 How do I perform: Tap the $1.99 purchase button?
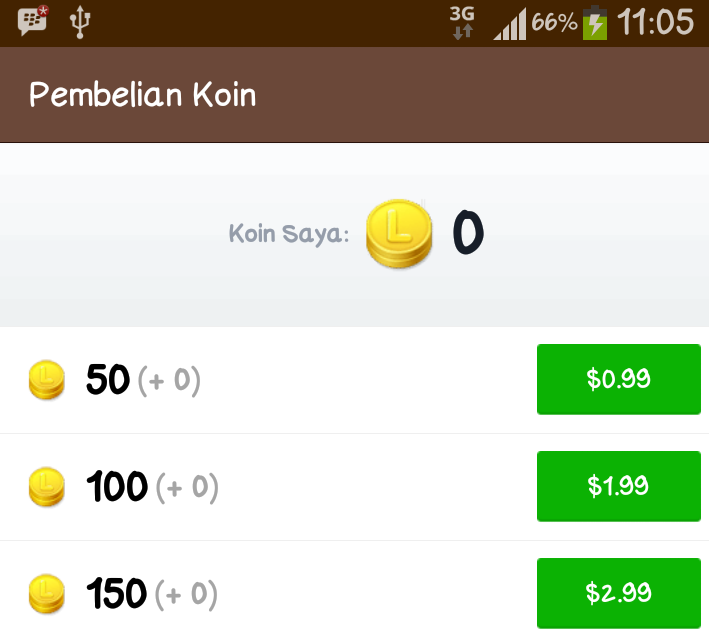click(619, 486)
